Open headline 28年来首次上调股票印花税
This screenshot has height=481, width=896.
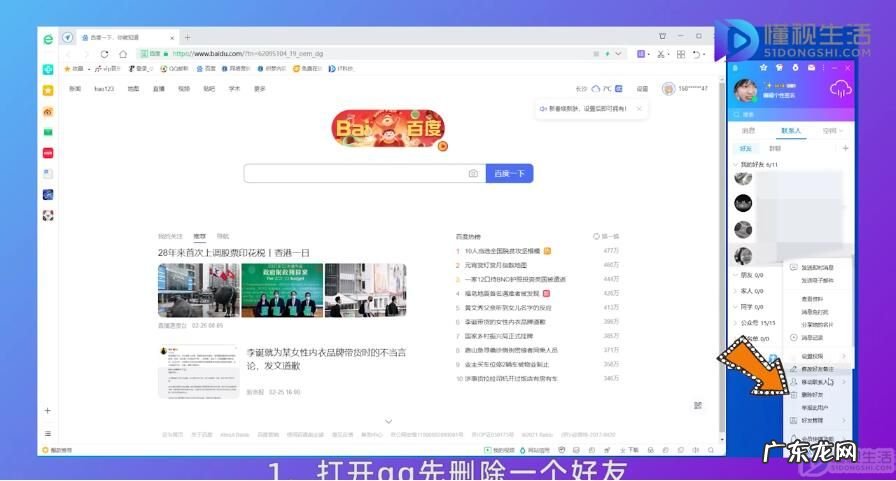click(x=234, y=252)
